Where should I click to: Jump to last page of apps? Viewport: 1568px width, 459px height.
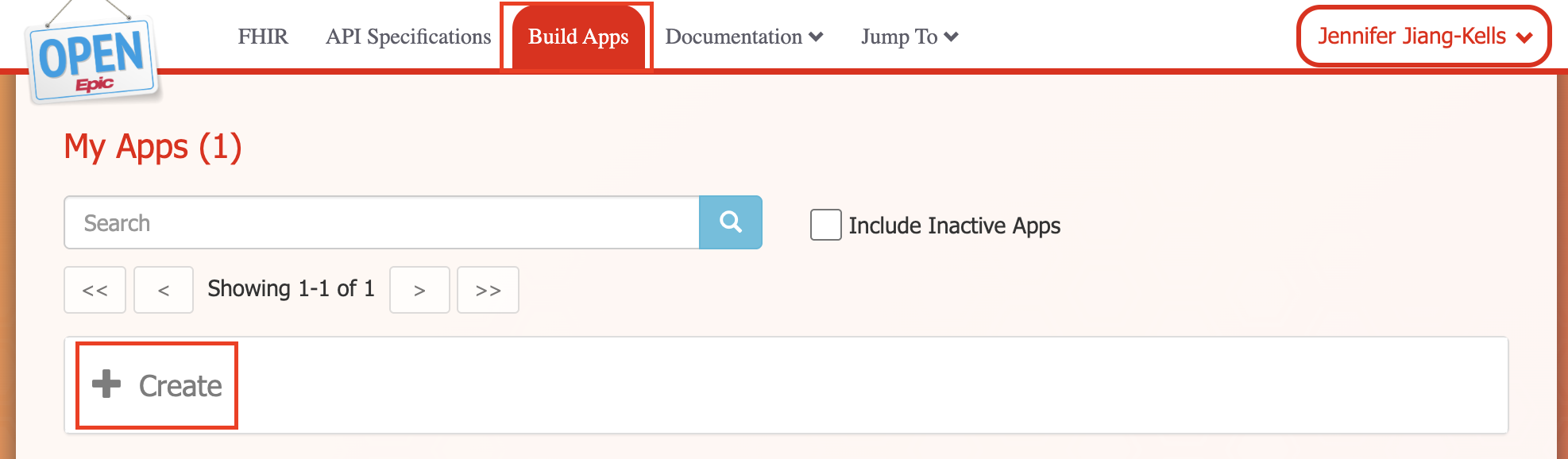[488, 290]
